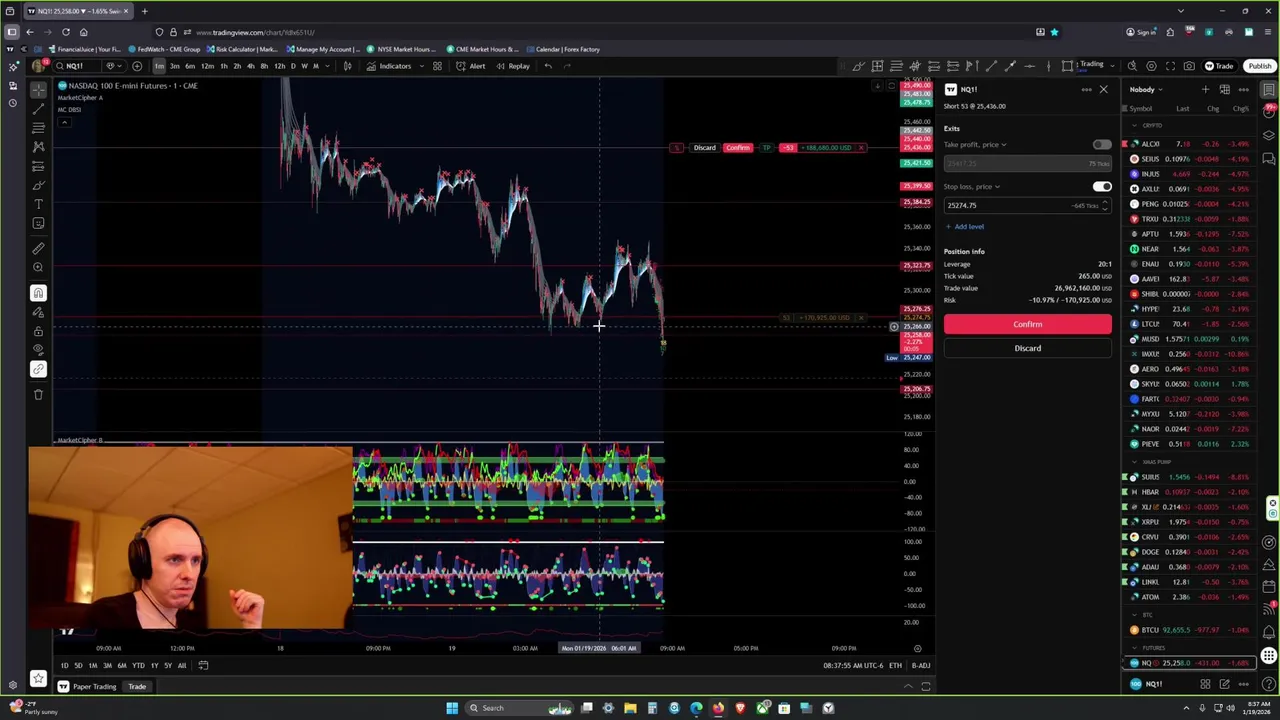This screenshot has width=1280, height=720.
Task: Open the Trade tab in bottom panel
Action: (137, 686)
